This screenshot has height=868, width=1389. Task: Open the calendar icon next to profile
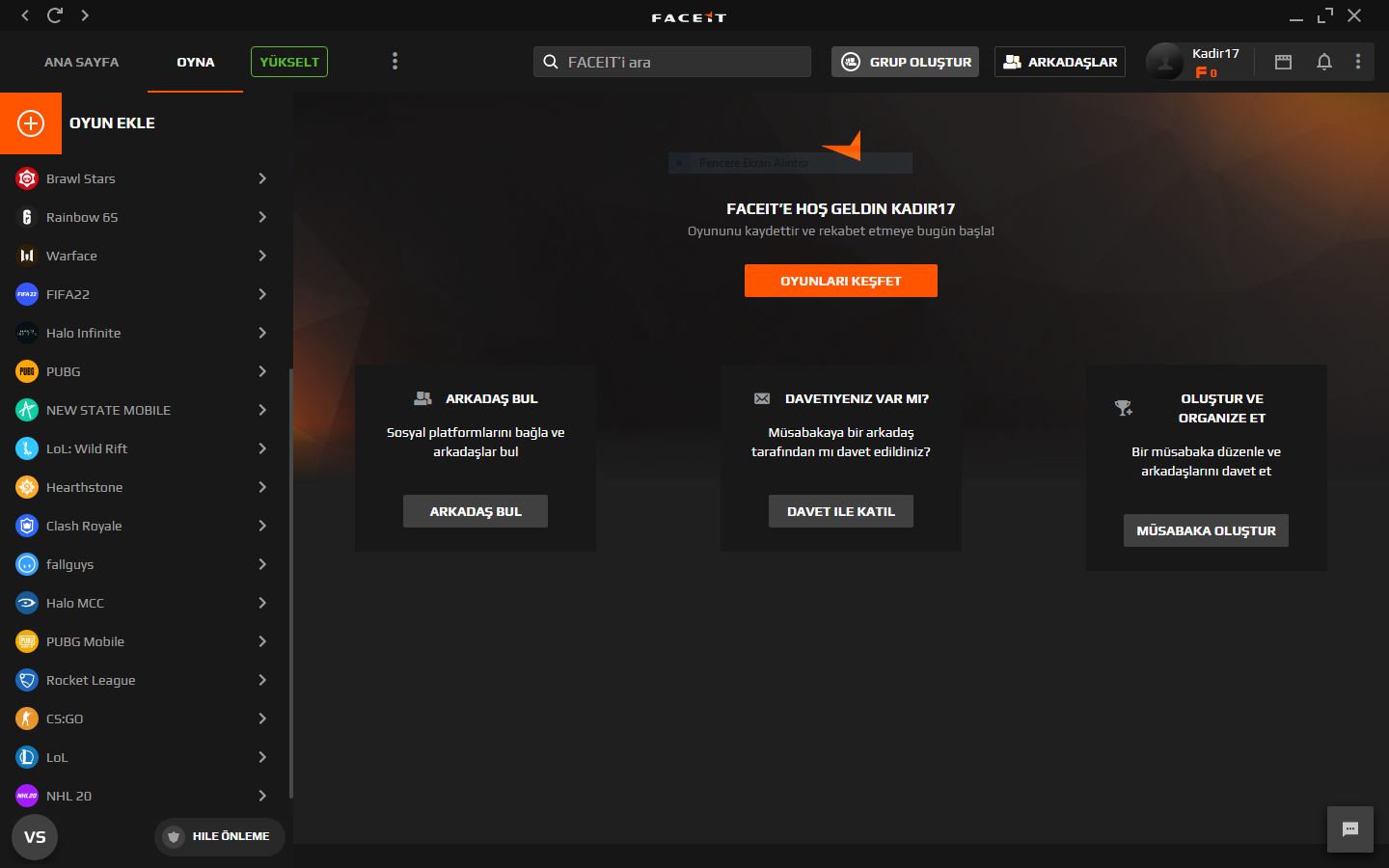(x=1283, y=62)
